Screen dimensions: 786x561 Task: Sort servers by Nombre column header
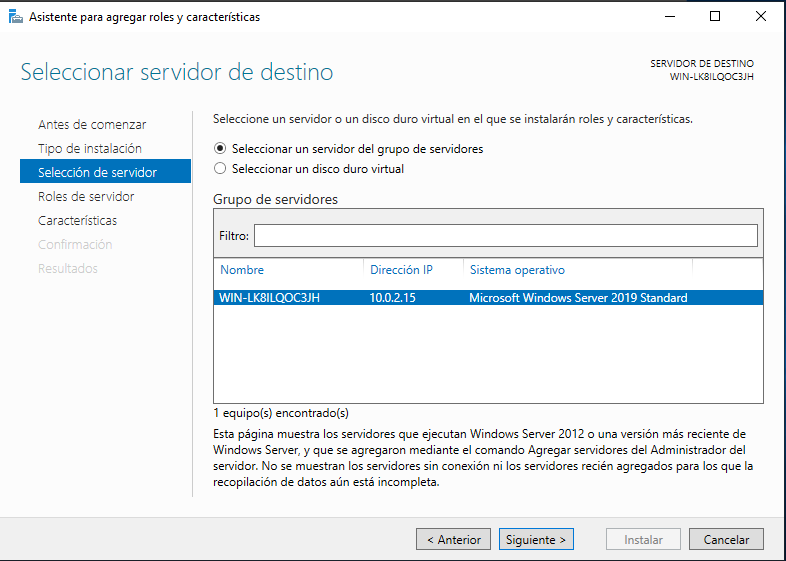coord(242,270)
